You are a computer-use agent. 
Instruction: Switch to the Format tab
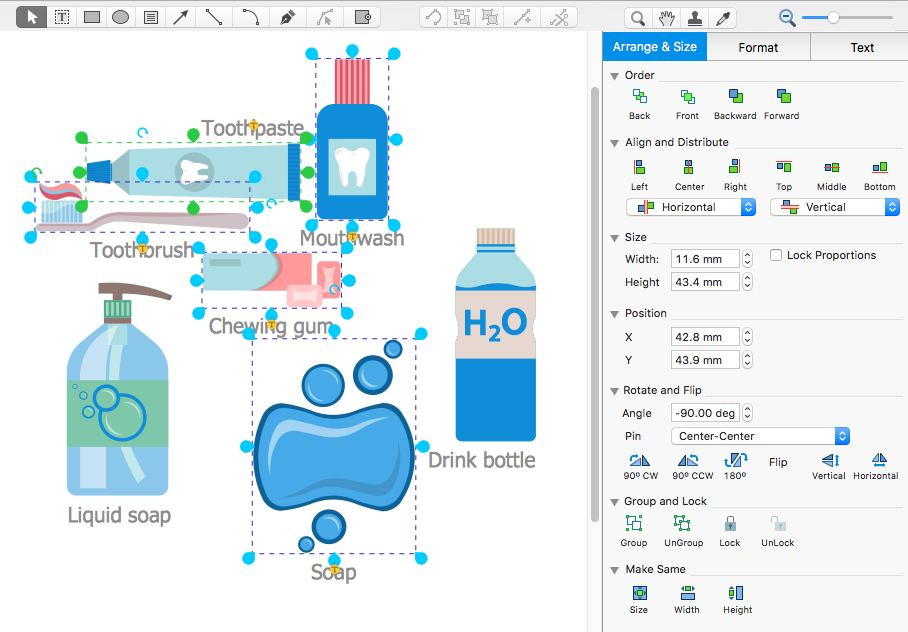coord(758,46)
